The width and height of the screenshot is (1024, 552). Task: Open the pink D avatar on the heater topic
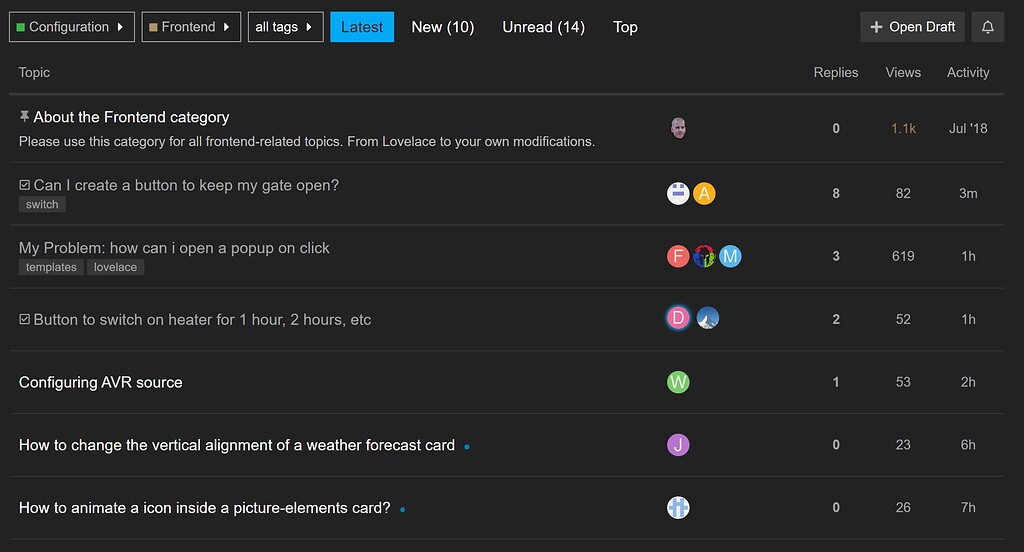tap(678, 318)
